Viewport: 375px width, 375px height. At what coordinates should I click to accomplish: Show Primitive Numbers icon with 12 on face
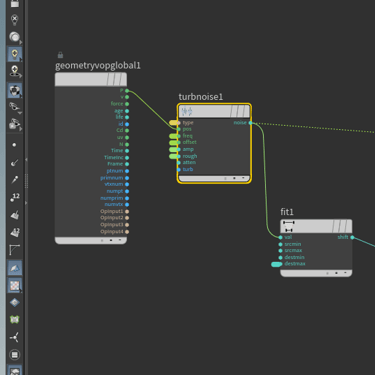(x=14, y=232)
